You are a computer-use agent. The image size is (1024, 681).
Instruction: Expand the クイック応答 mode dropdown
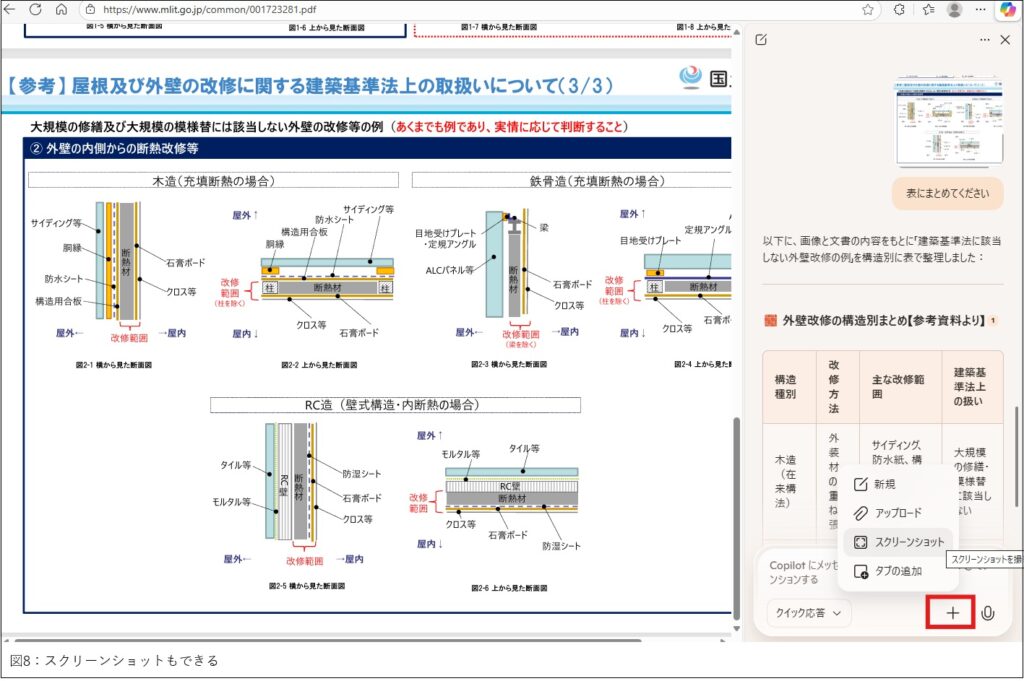pyautogui.click(x=809, y=612)
